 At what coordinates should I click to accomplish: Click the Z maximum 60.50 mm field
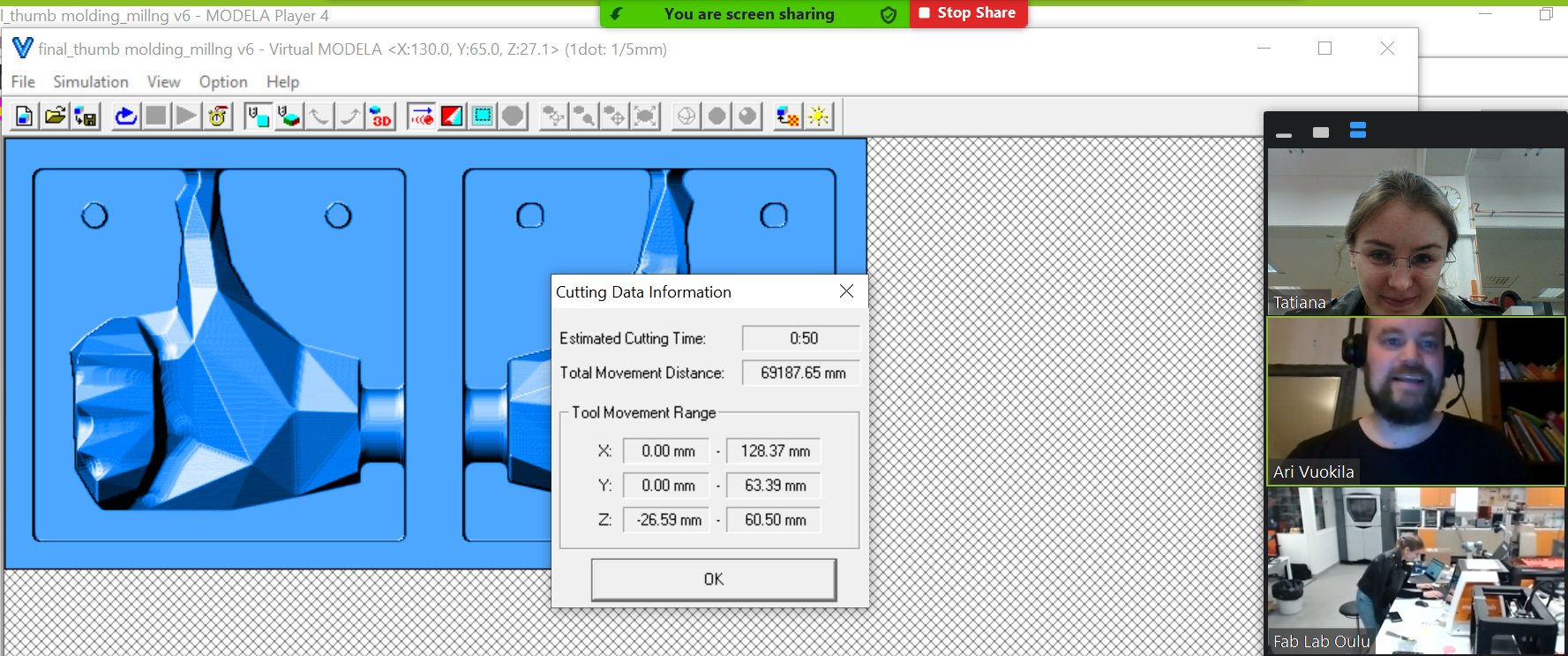pyautogui.click(x=774, y=520)
